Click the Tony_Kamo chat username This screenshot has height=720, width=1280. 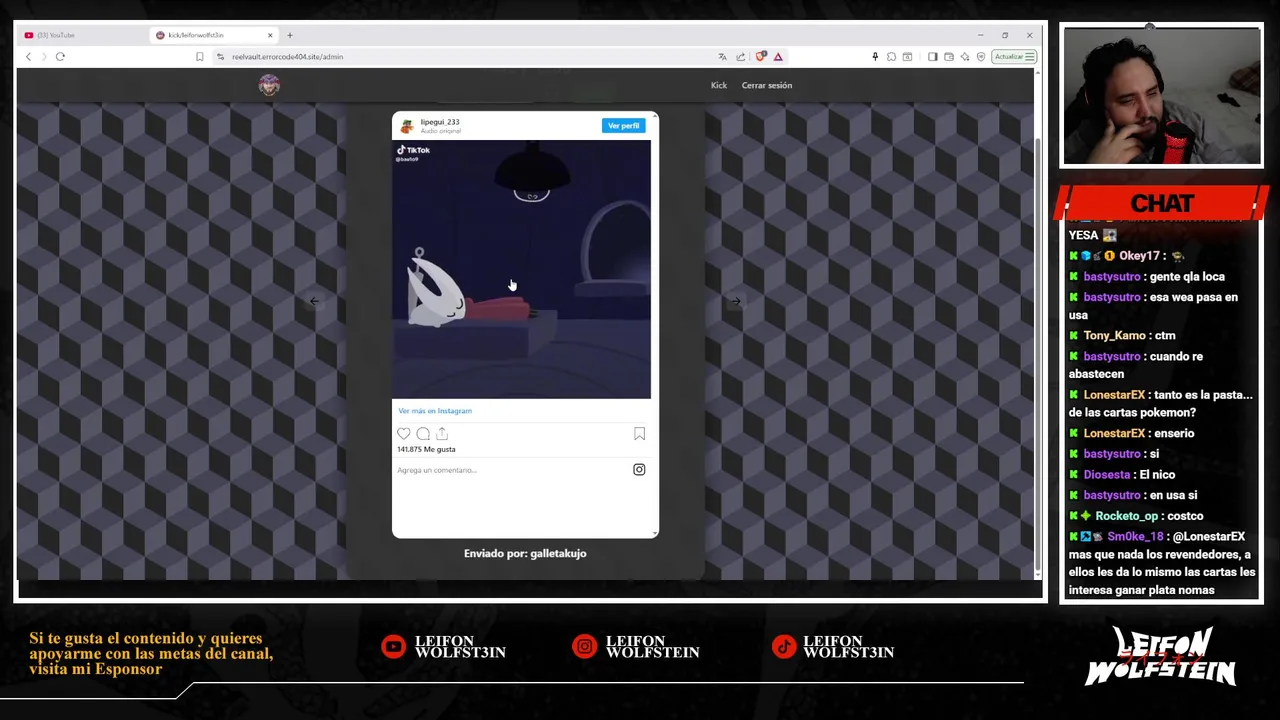point(1114,336)
